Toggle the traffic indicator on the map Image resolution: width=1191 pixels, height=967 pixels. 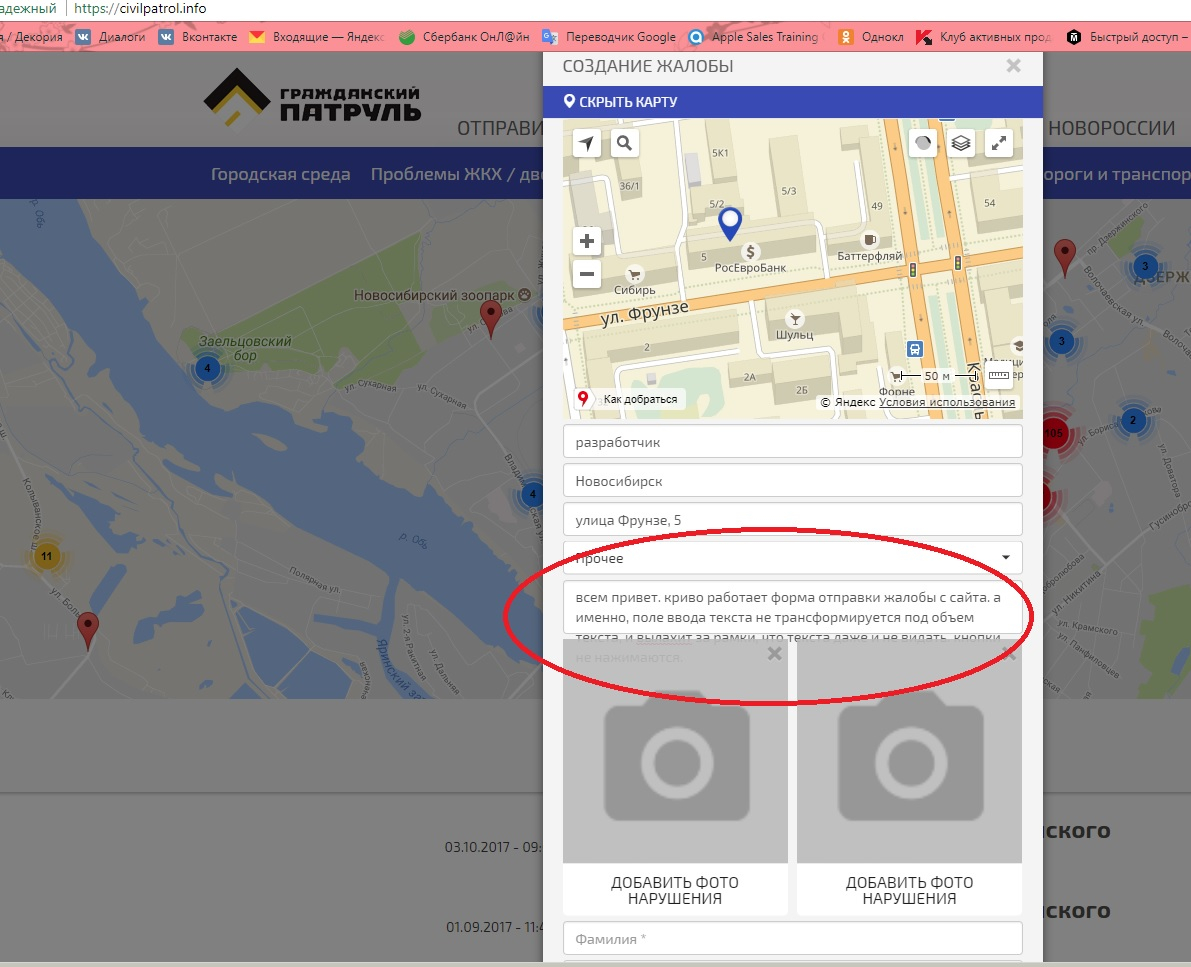tap(923, 143)
